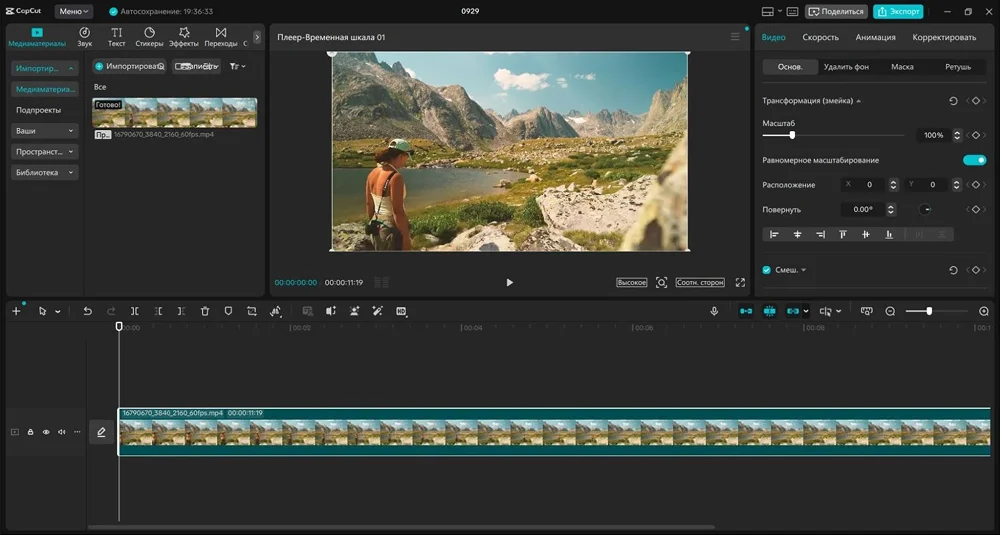Screen dimensions: 1000x535
Task: Start voiceover recording with microphone icon
Action: 714,311
